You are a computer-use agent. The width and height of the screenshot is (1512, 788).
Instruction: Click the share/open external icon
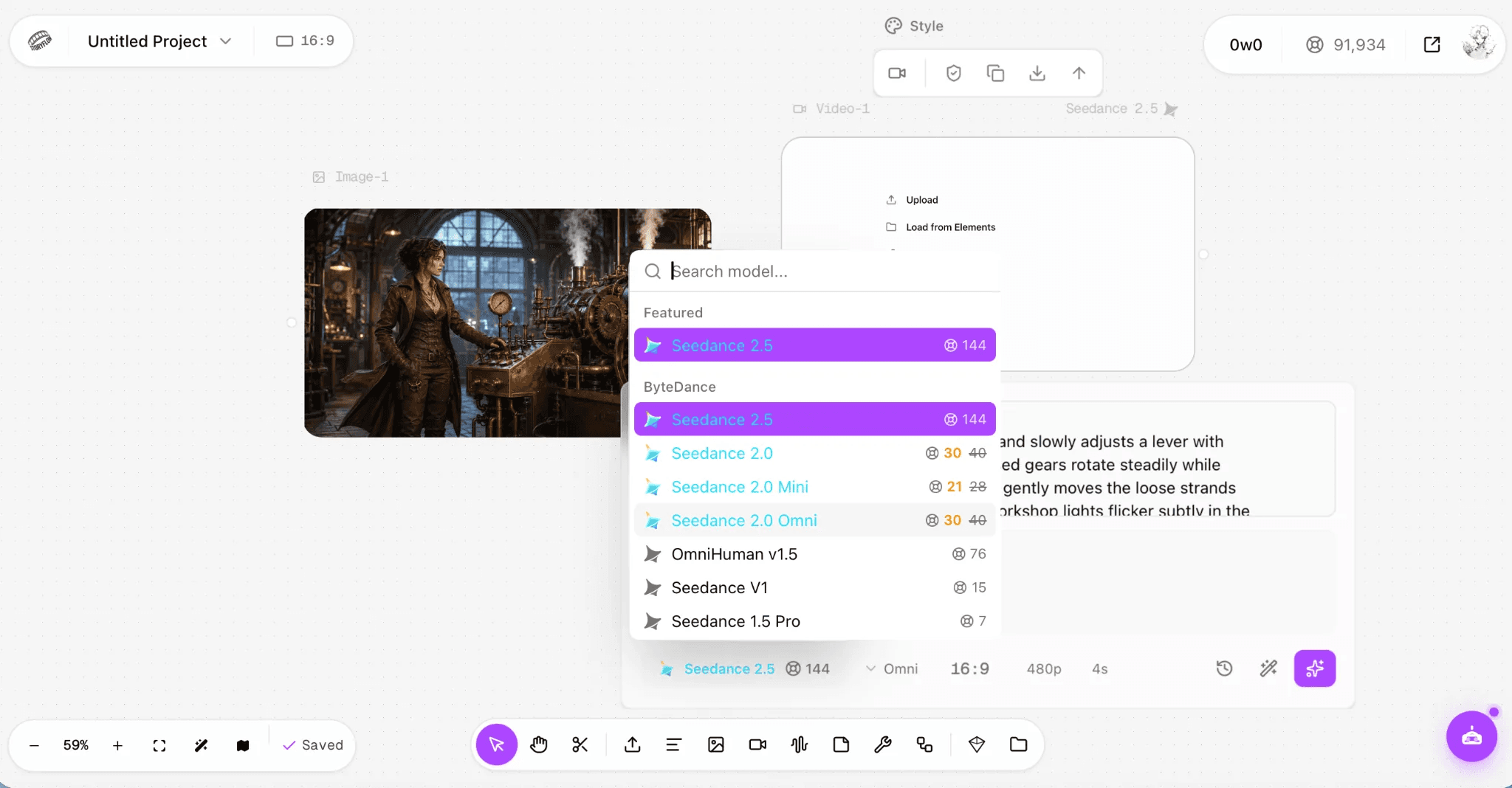click(1432, 45)
